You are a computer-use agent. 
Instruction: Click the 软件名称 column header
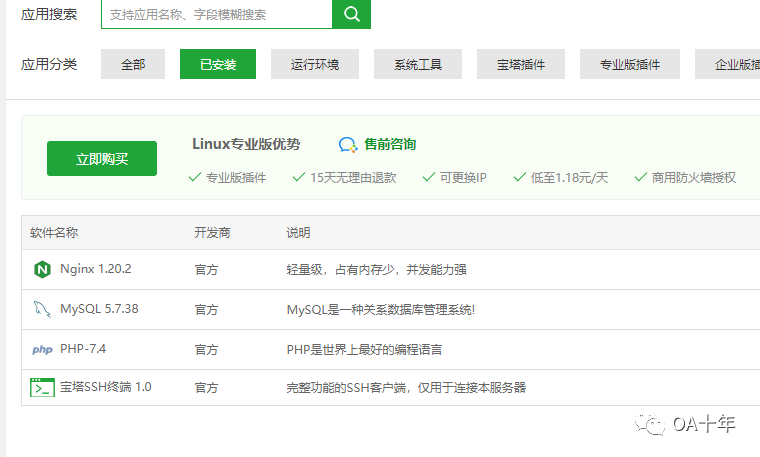pyautogui.click(x=54, y=233)
